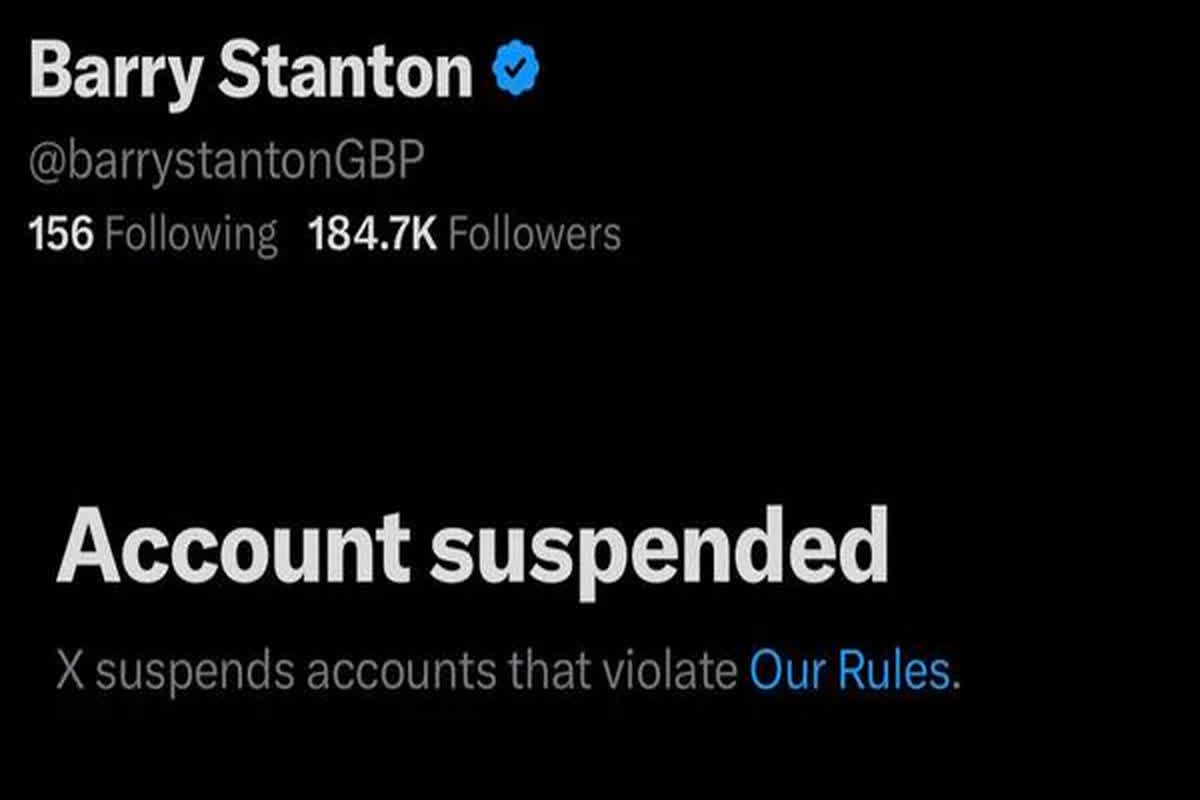Open the 156 Following list
Screen dimensions: 1200x800
coord(153,235)
